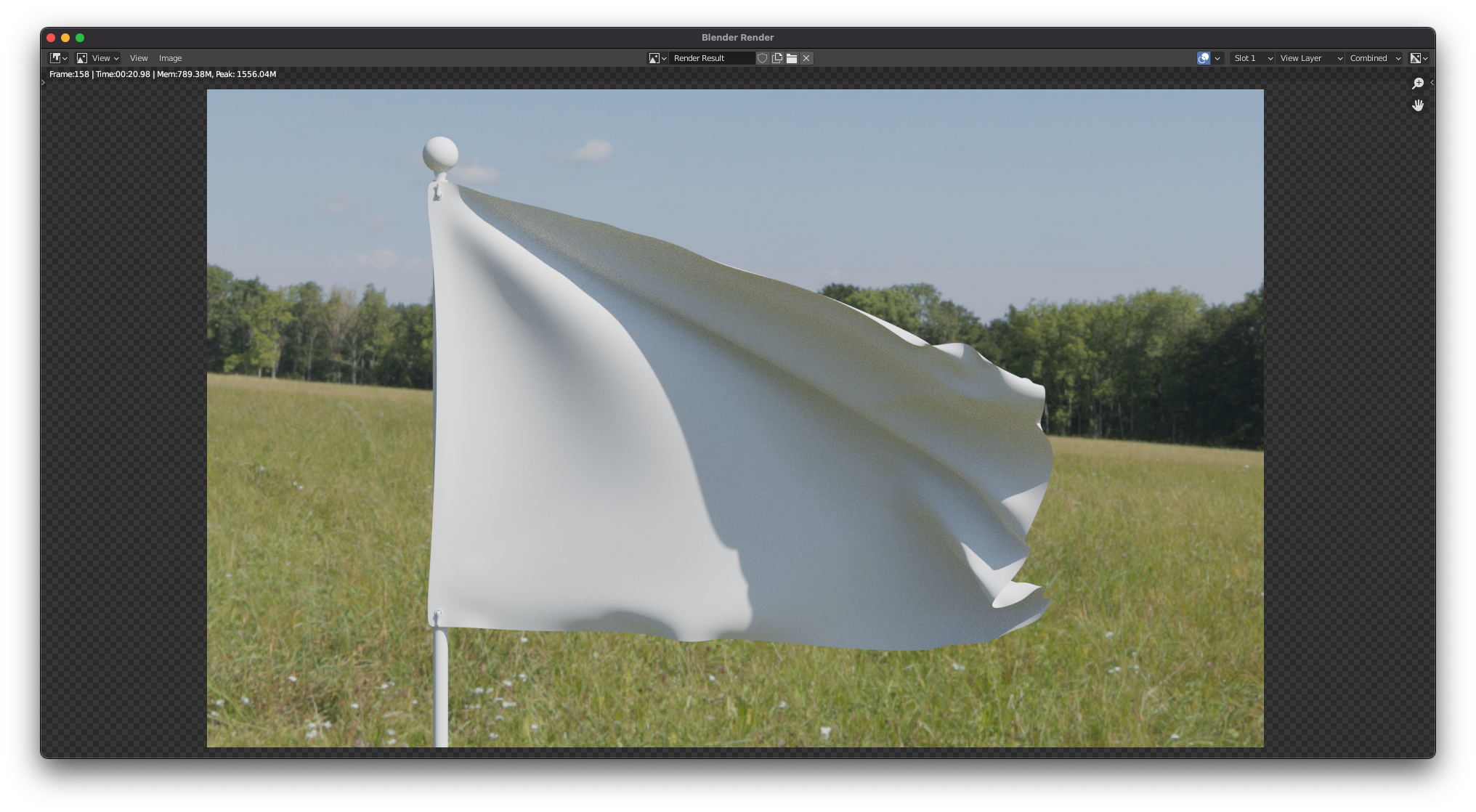This screenshot has height=812, width=1476.
Task: Toggle fake user shield icon
Action: 762,58
